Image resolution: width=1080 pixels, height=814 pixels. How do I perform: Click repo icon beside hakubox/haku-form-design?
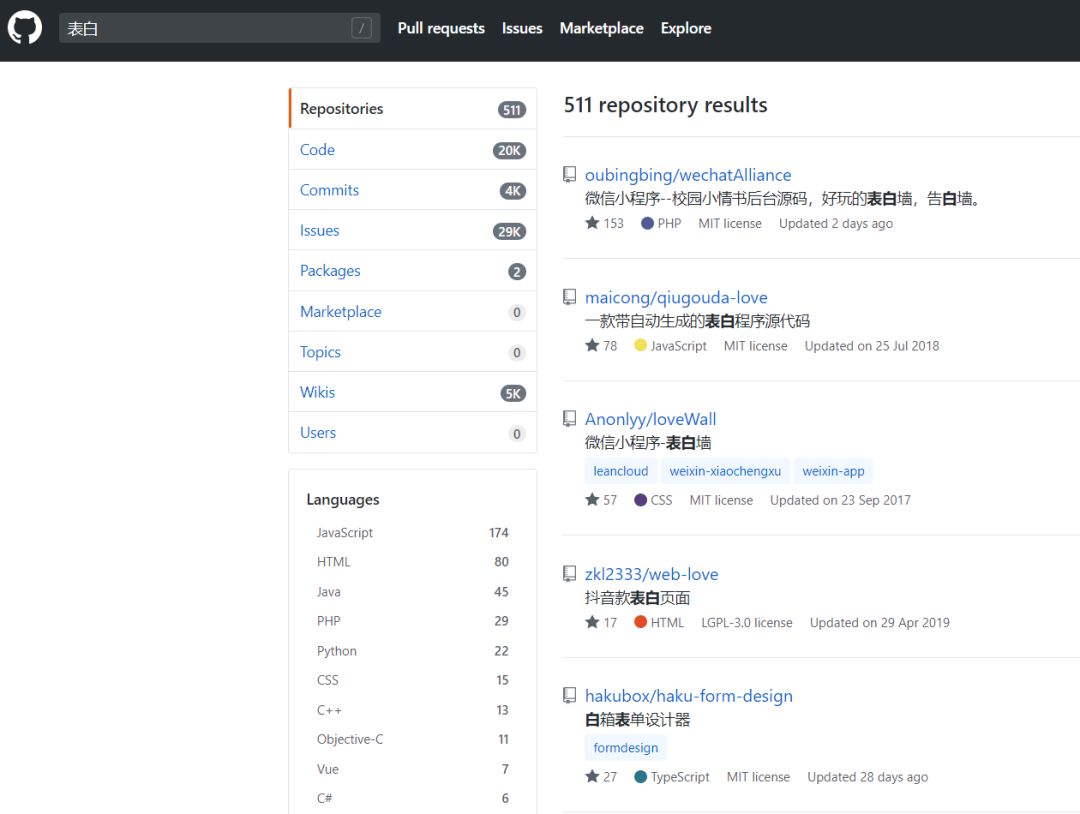click(570, 696)
